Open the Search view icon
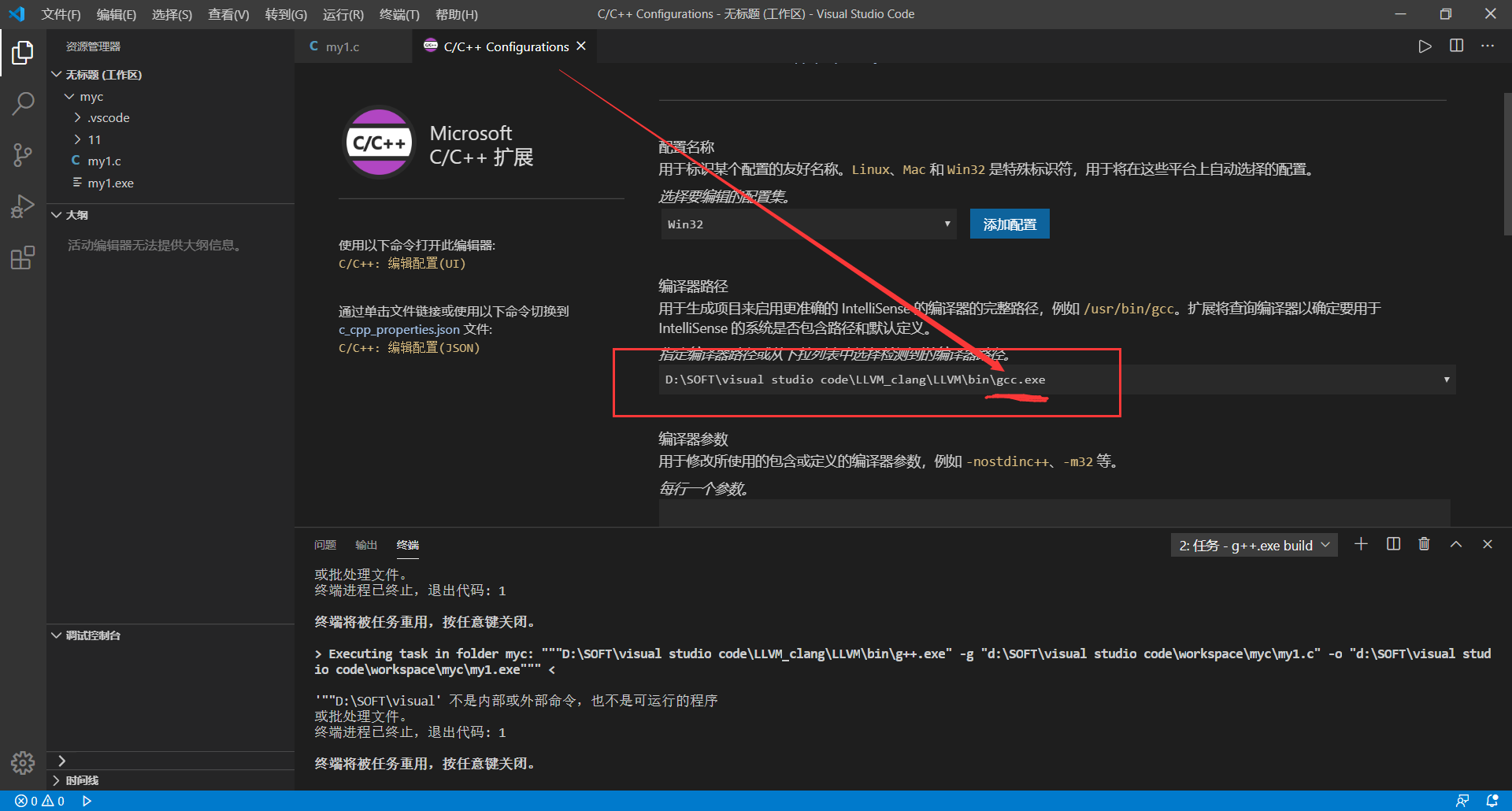 [23, 103]
